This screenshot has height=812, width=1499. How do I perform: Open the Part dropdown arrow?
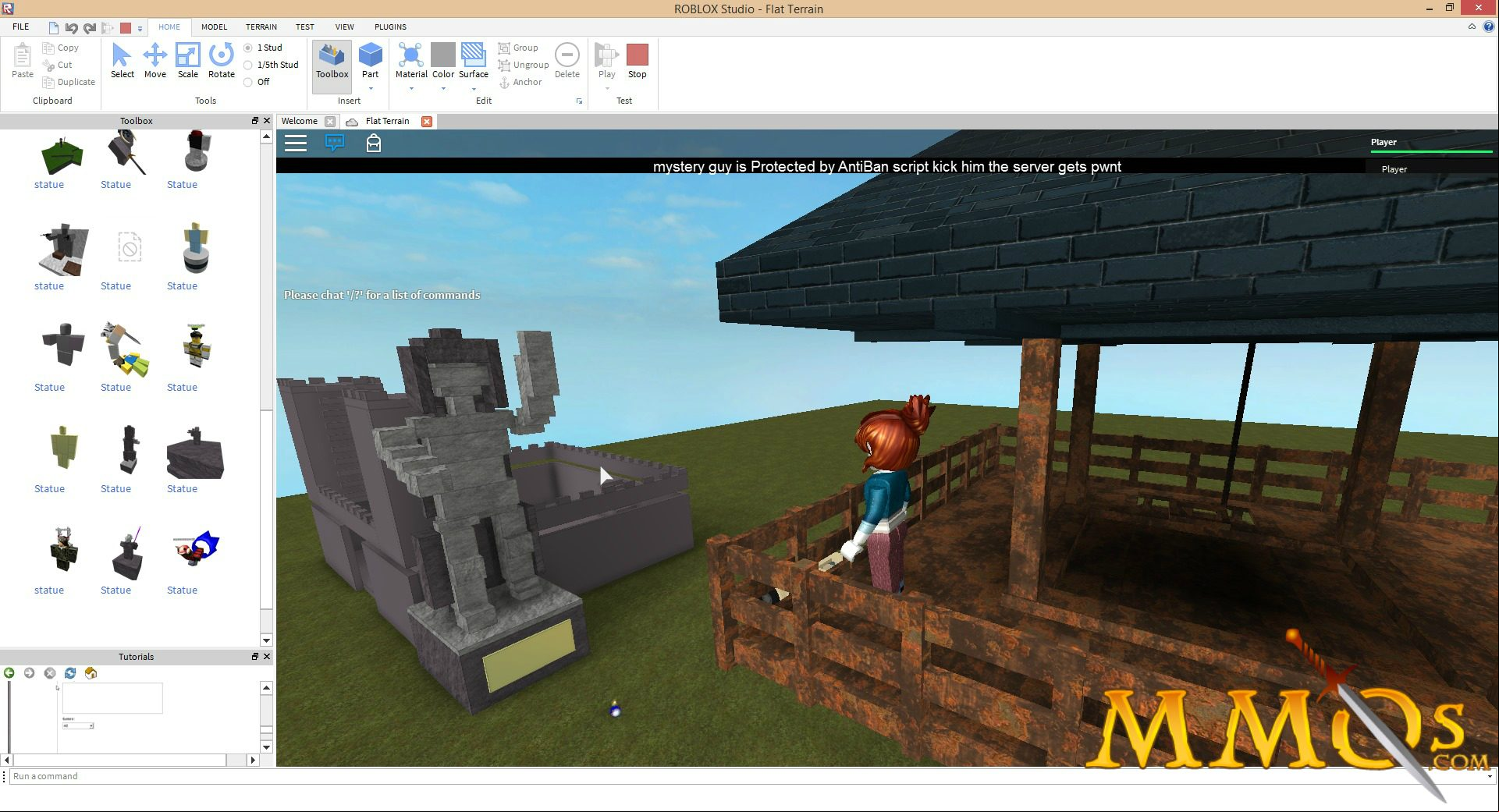[x=370, y=88]
